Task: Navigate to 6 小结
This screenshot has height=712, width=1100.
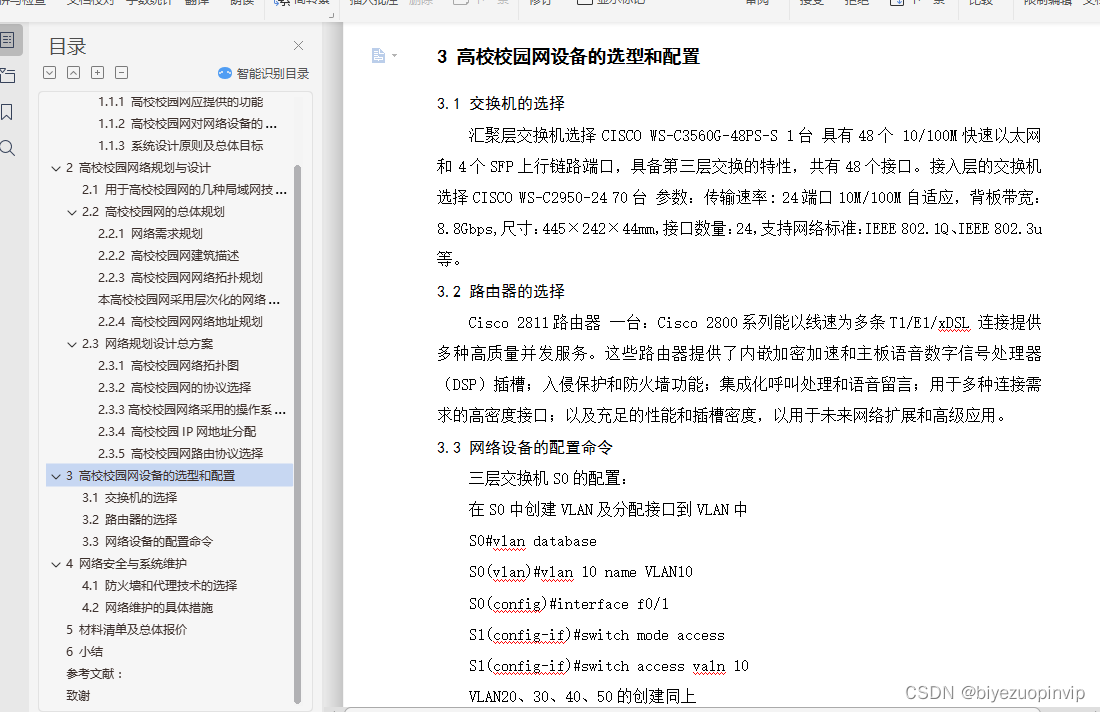Action: click(84, 651)
